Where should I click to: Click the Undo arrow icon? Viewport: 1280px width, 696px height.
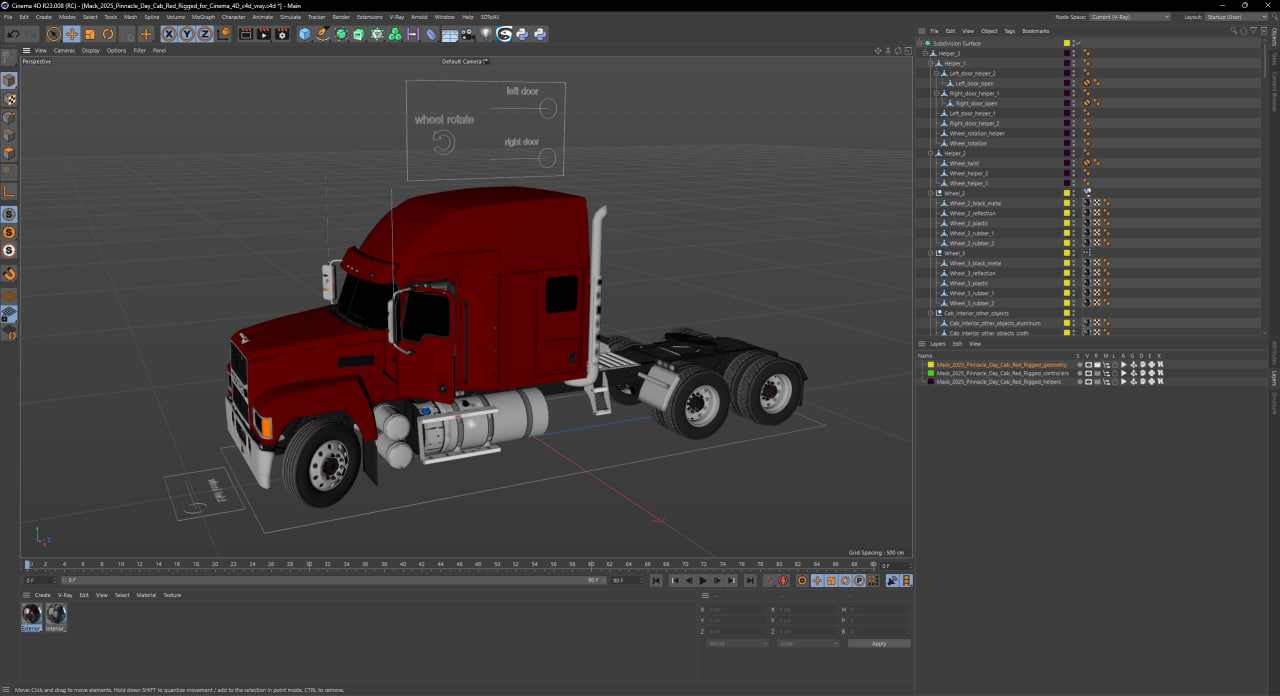pyautogui.click(x=13, y=34)
